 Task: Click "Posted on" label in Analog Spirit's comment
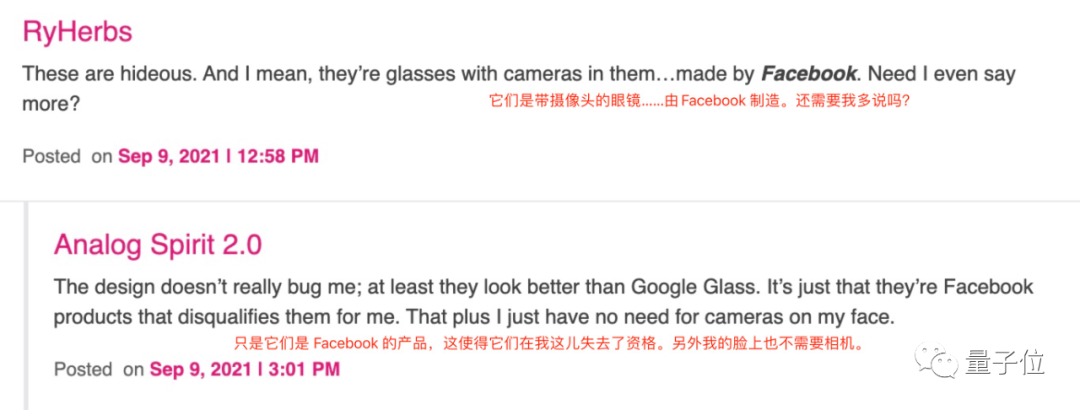pos(99,369)
